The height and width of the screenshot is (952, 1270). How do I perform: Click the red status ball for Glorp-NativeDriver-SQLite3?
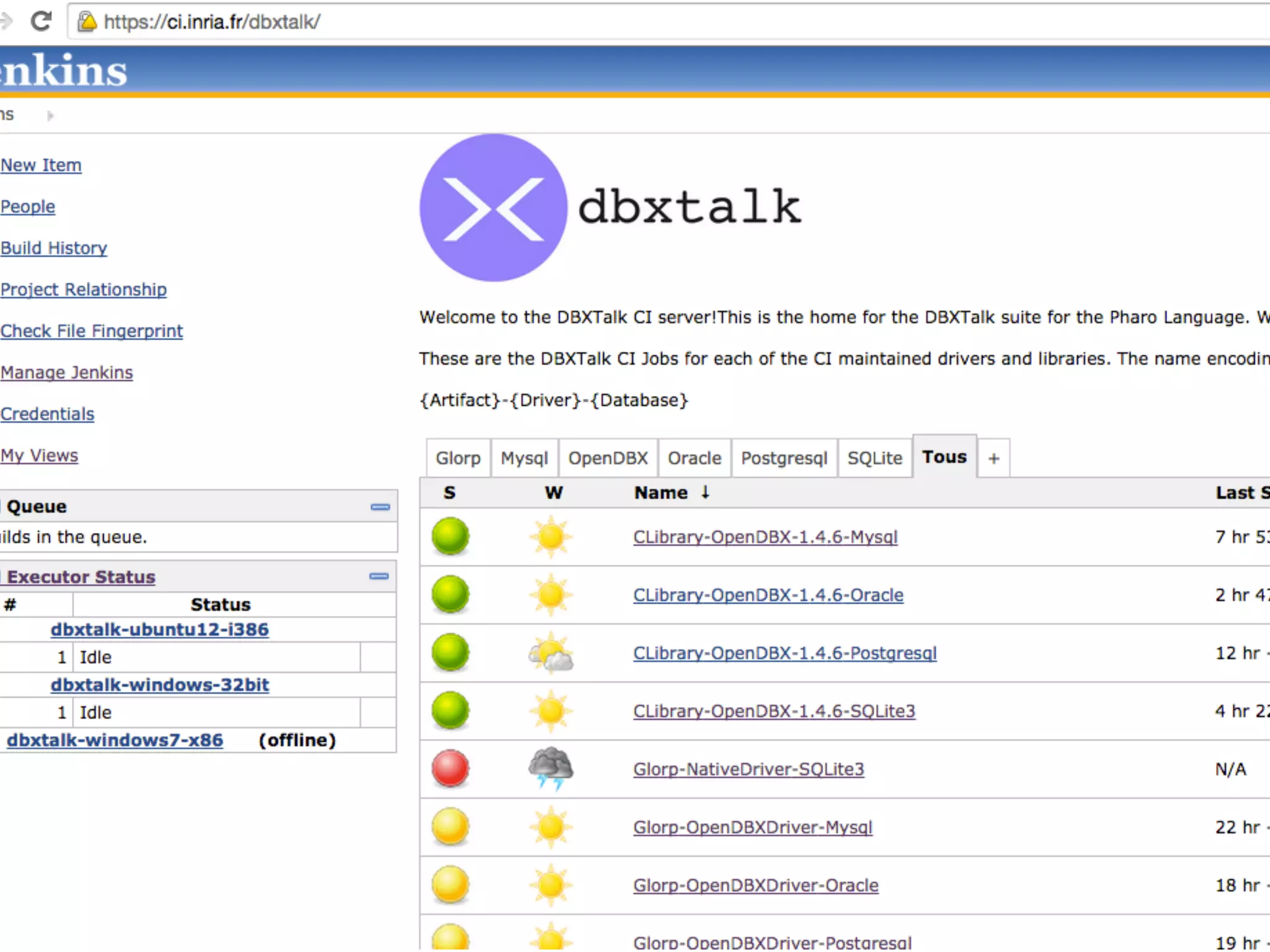pyautogui.click(x=450, y=769)
